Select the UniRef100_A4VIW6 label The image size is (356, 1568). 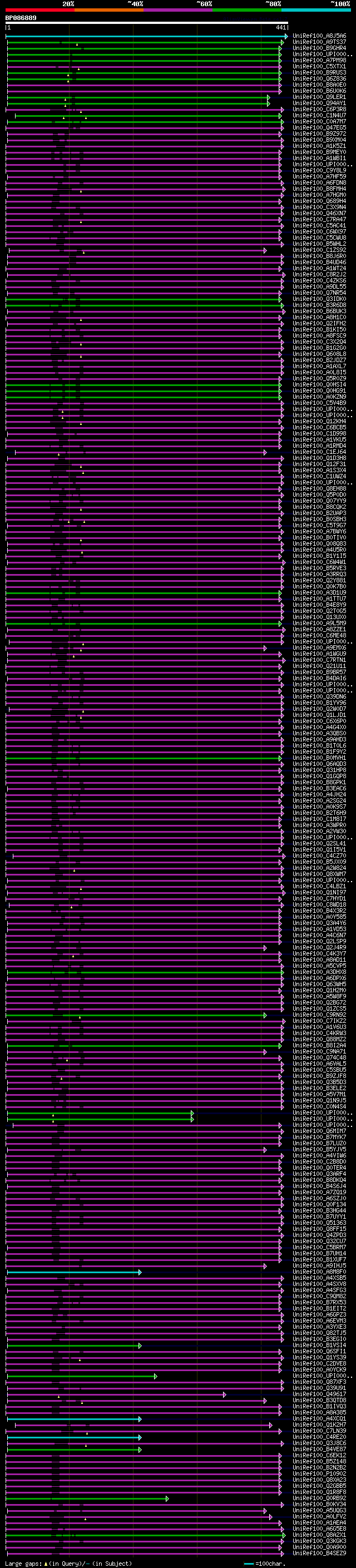coord(319,1155)
